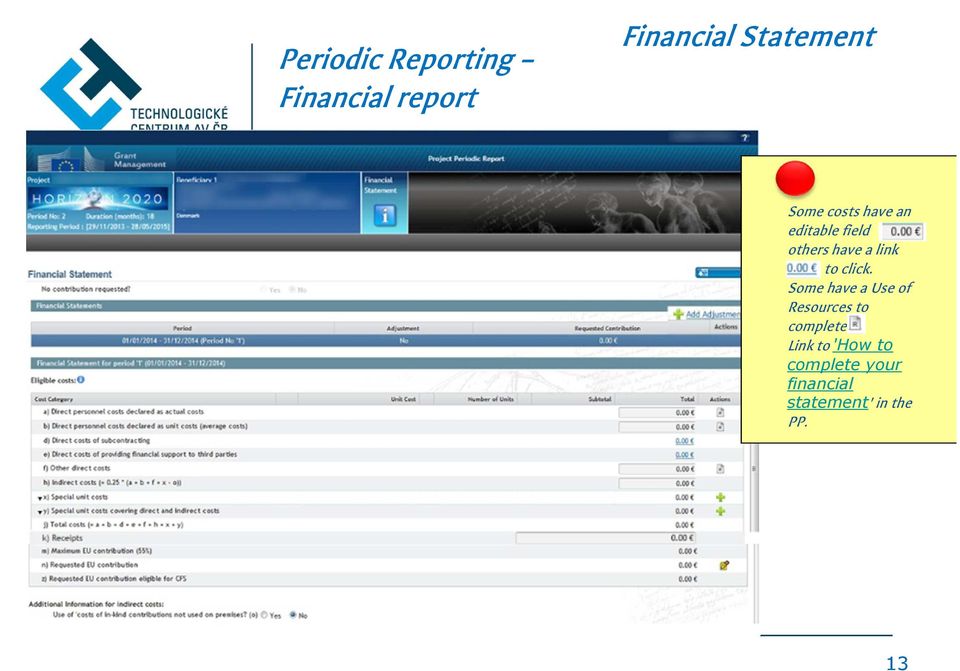This screenshot has height=671, width=960.
Task: Open the 0.00 € link for financial support to third parties
Action: 684,455
